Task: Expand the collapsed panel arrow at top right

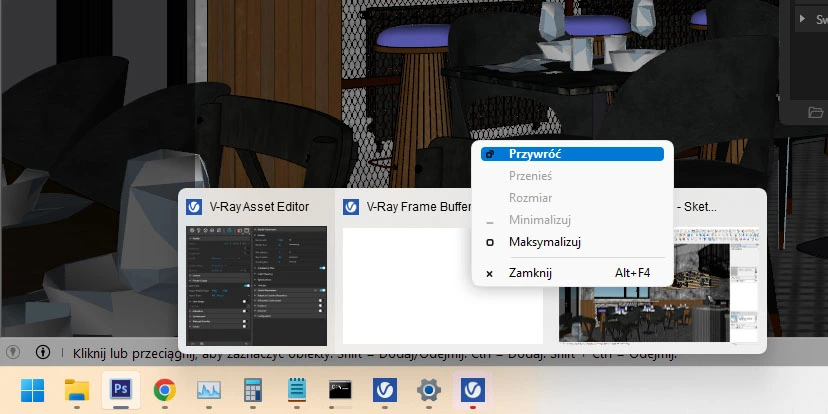Action: pos(803,19)
